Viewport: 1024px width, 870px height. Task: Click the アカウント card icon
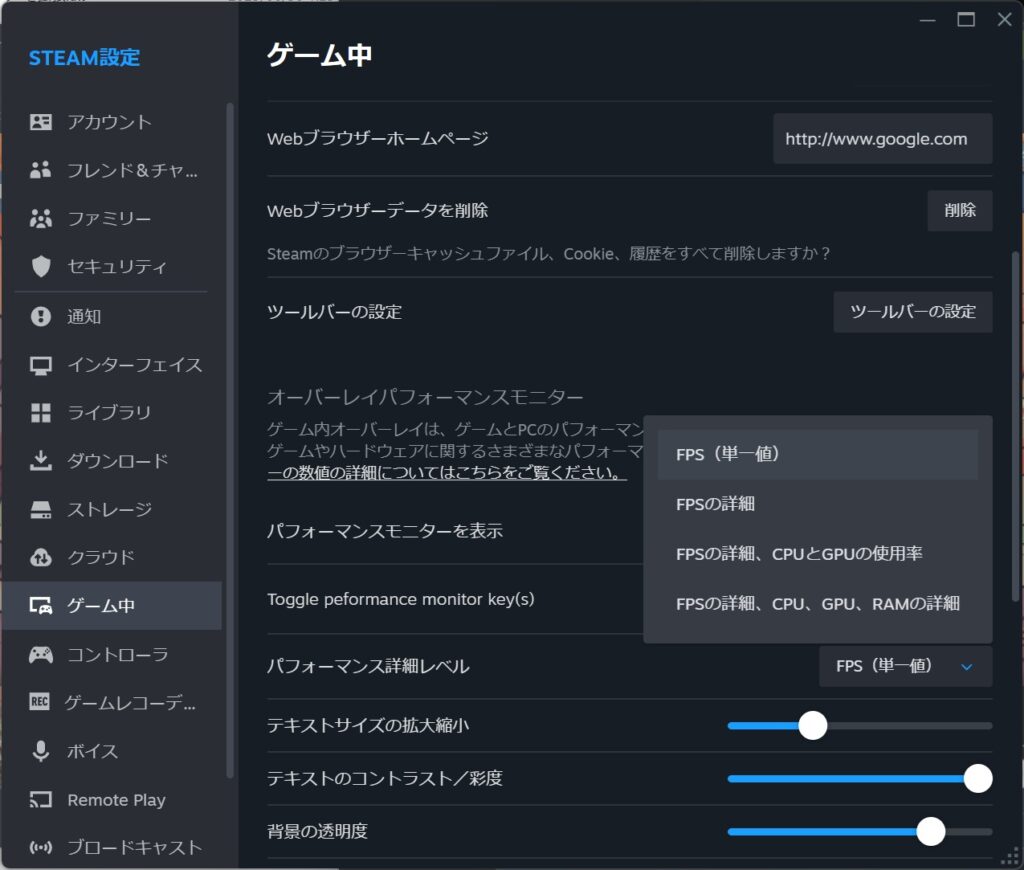(40, 122)
